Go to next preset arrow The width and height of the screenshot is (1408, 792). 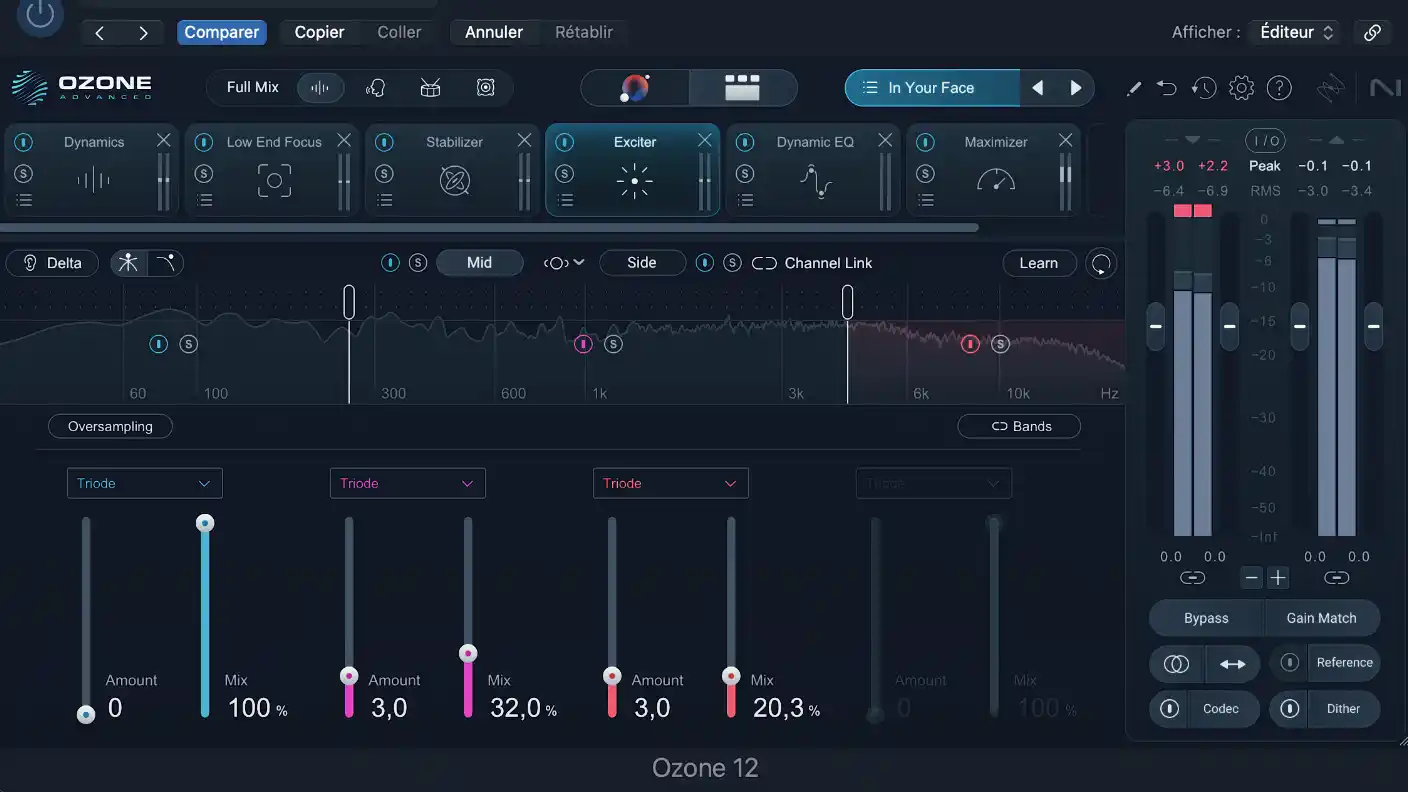pyautogui.click(x=1076, y=88)
